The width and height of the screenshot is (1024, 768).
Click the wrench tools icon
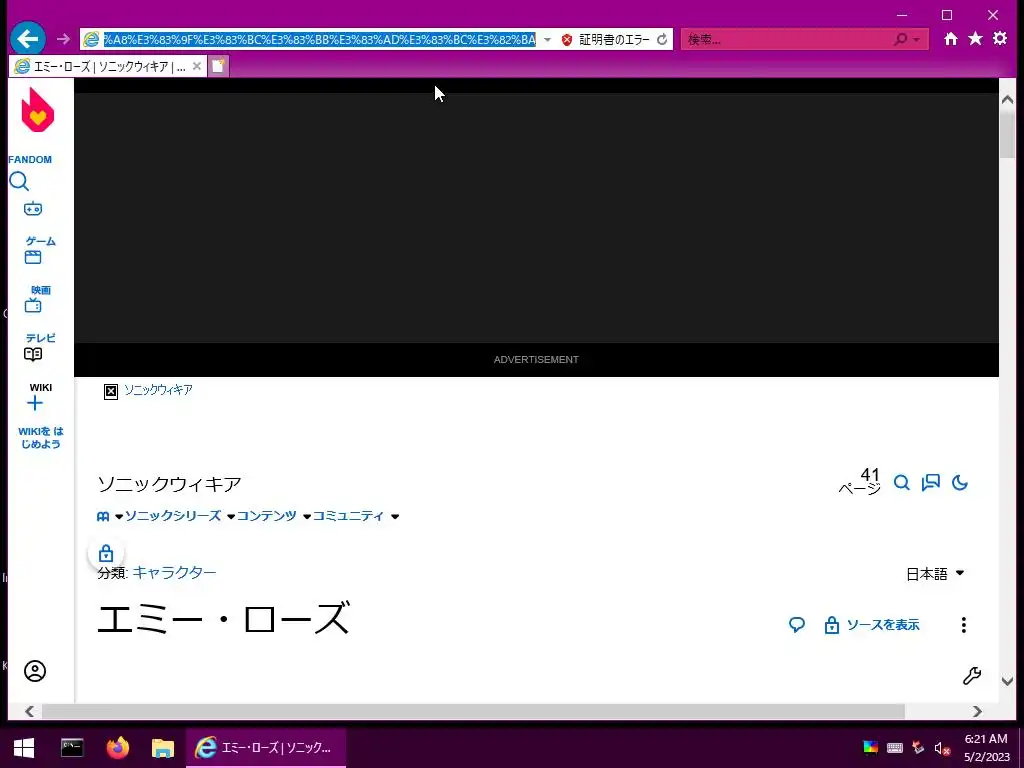point(972,675)
